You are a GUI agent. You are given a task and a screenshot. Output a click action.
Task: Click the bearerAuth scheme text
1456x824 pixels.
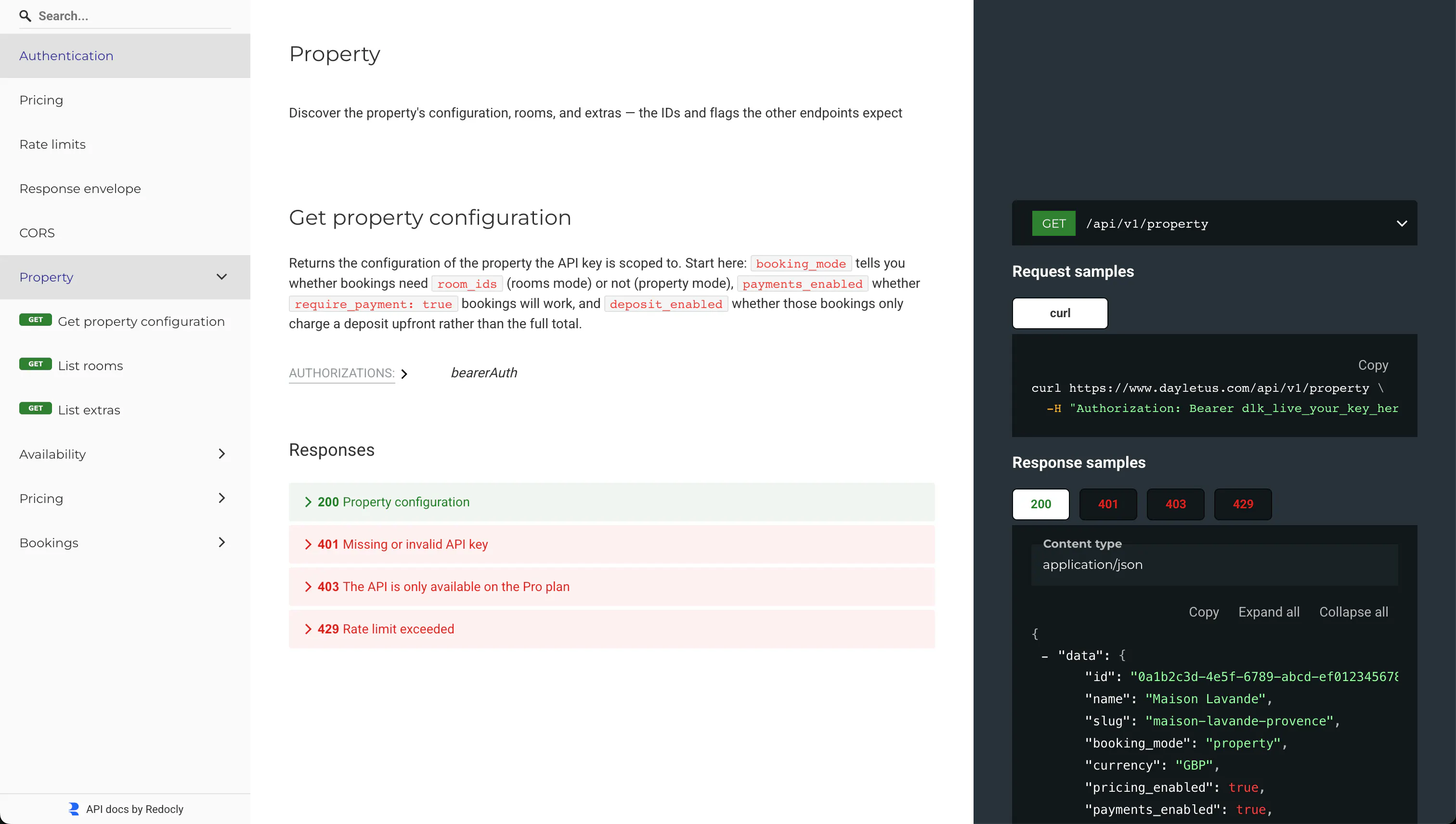tap(483, 373)
